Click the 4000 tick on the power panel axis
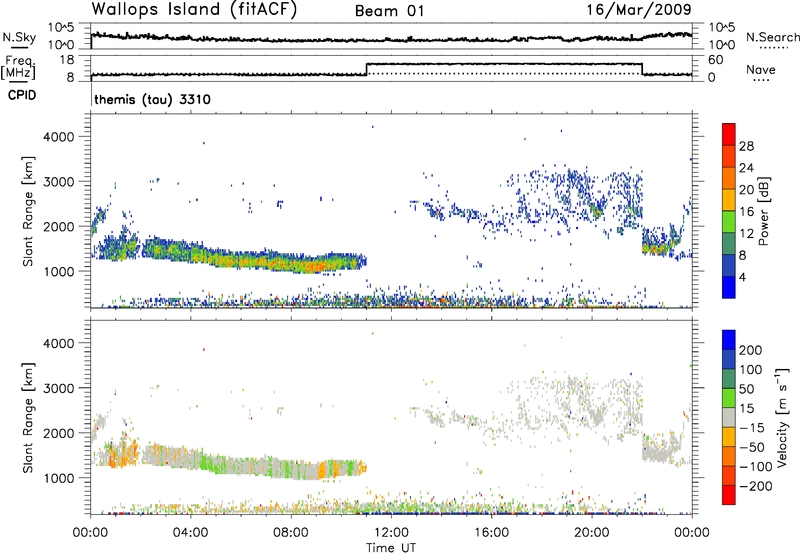 click(59, 136)
